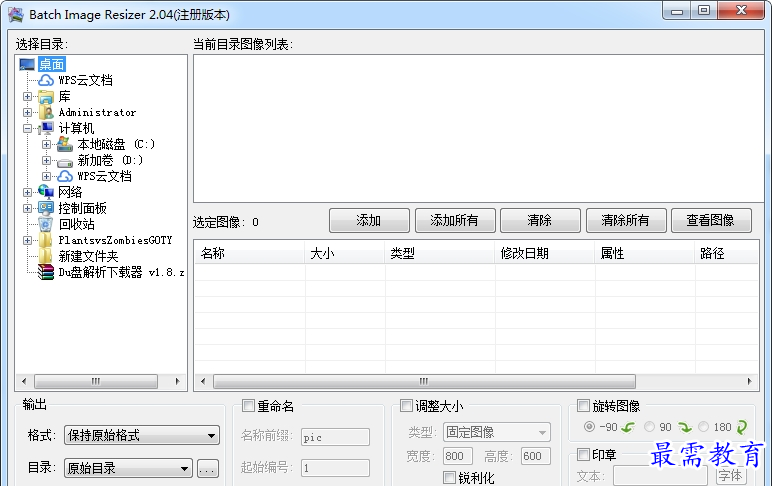This screenshot has height=486, width=772.
Task: Expand the 本地磁盘 (C:) node
Action: point(46,144)
